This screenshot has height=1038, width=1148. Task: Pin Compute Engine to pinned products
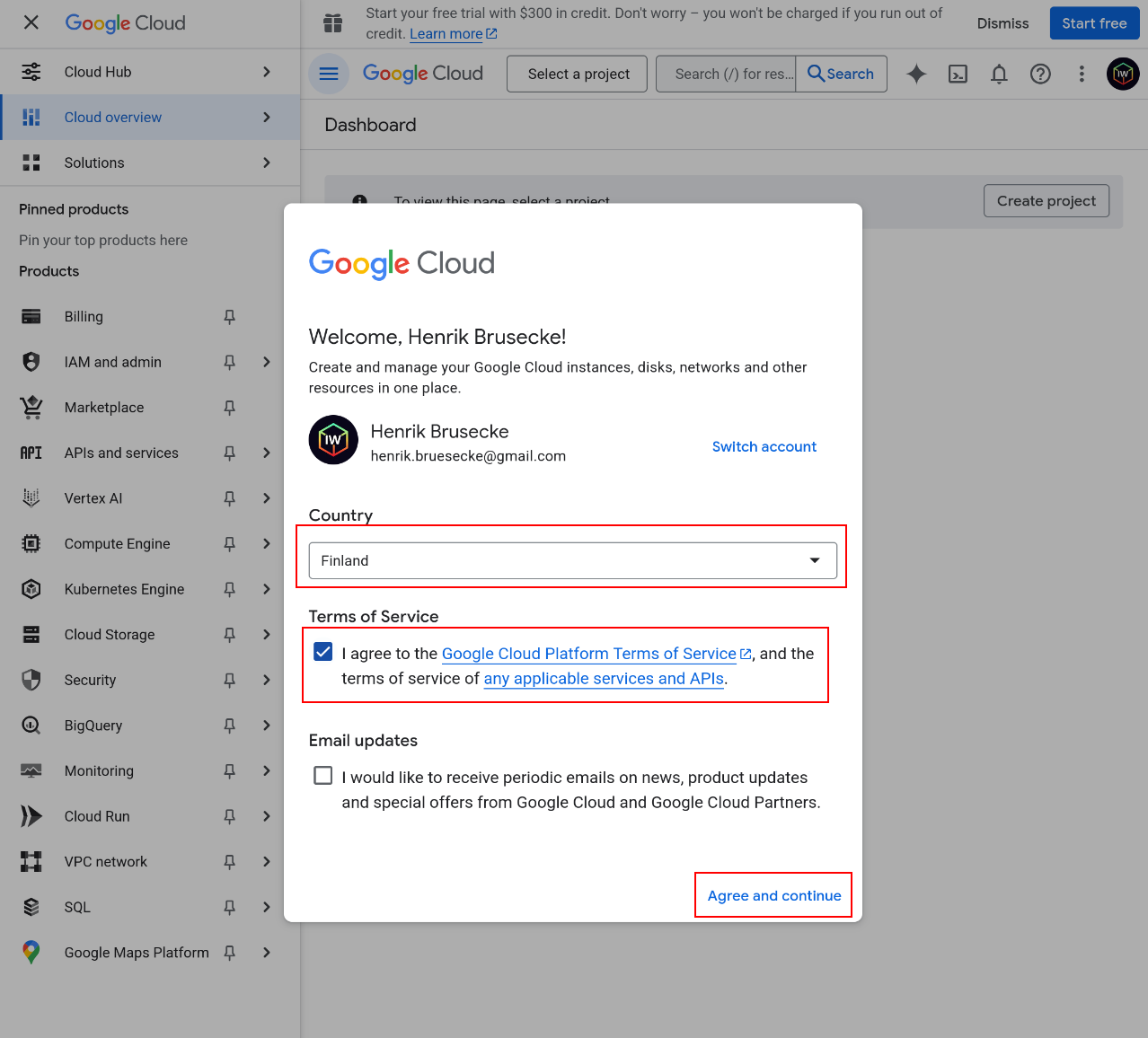click(229, 543)
